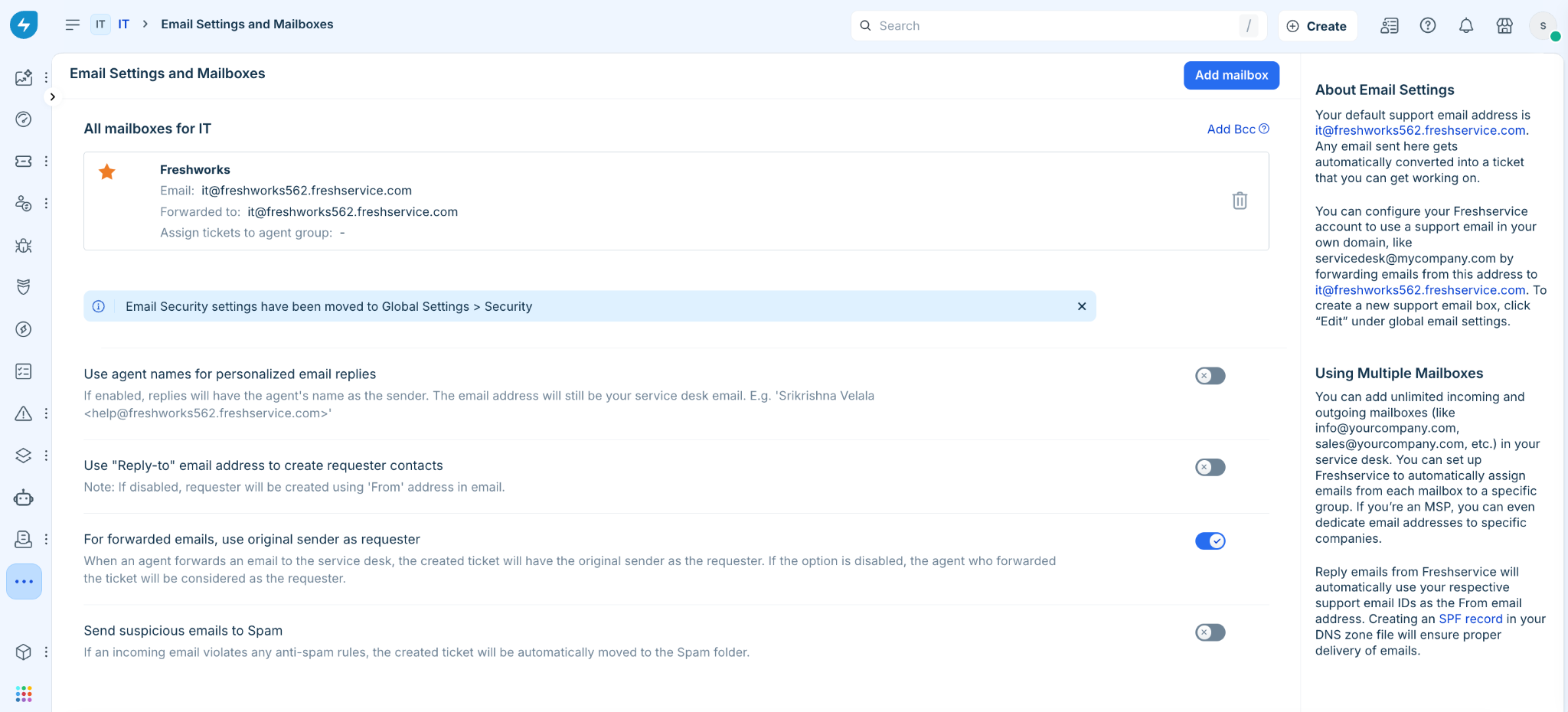This screenshot has width=1568, height=712.
Task: Enable Reply-to address for requester contacts toggle
Action: (1210, 467)
